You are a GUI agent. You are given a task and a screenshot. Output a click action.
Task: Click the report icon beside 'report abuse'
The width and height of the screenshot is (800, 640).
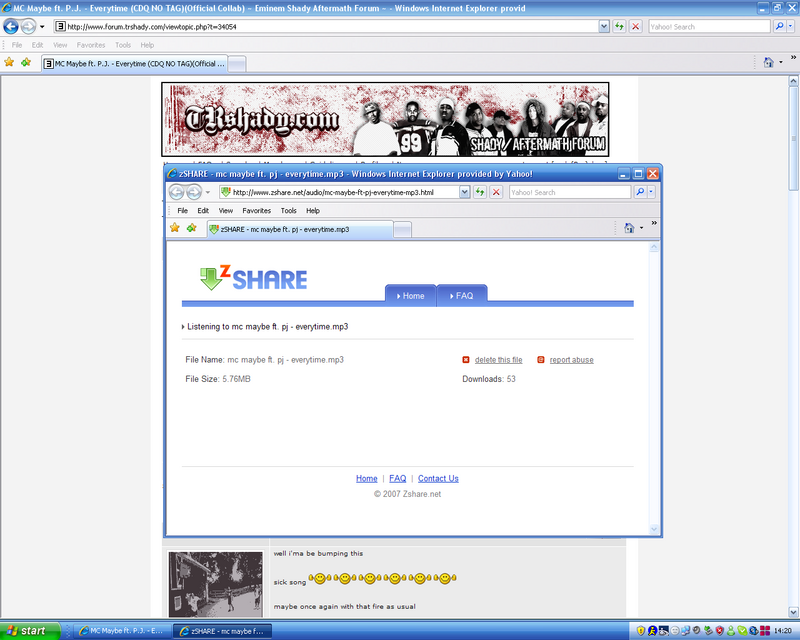tap(541, 360)
